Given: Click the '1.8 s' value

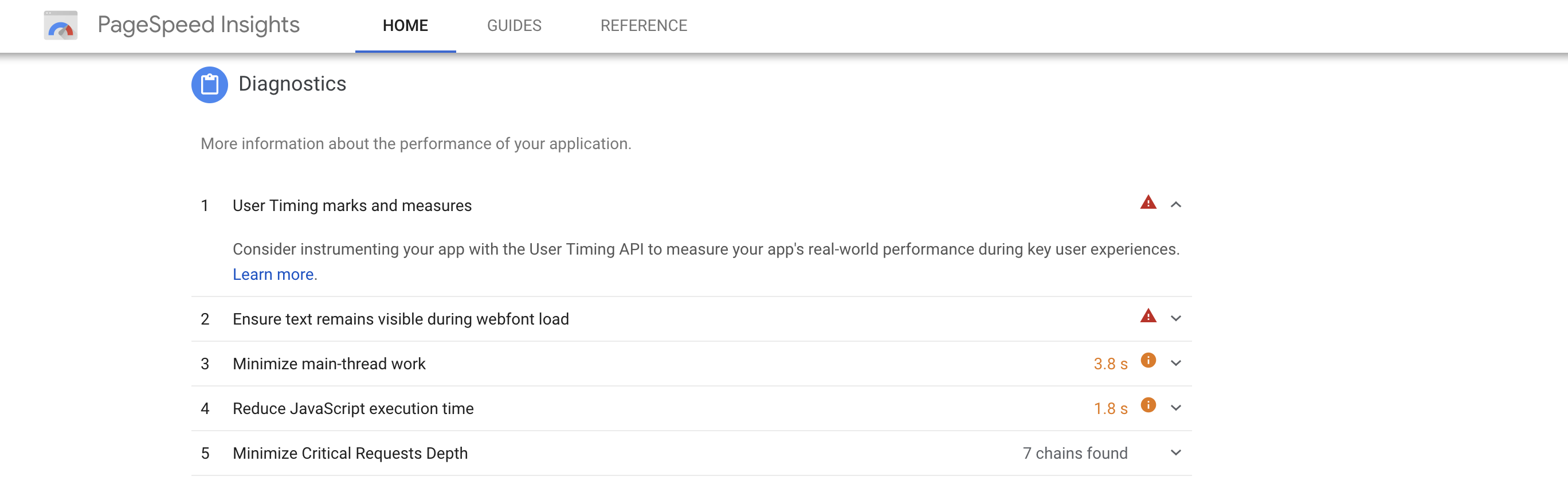Looking at the screenshot, I should click(1110, 409).
